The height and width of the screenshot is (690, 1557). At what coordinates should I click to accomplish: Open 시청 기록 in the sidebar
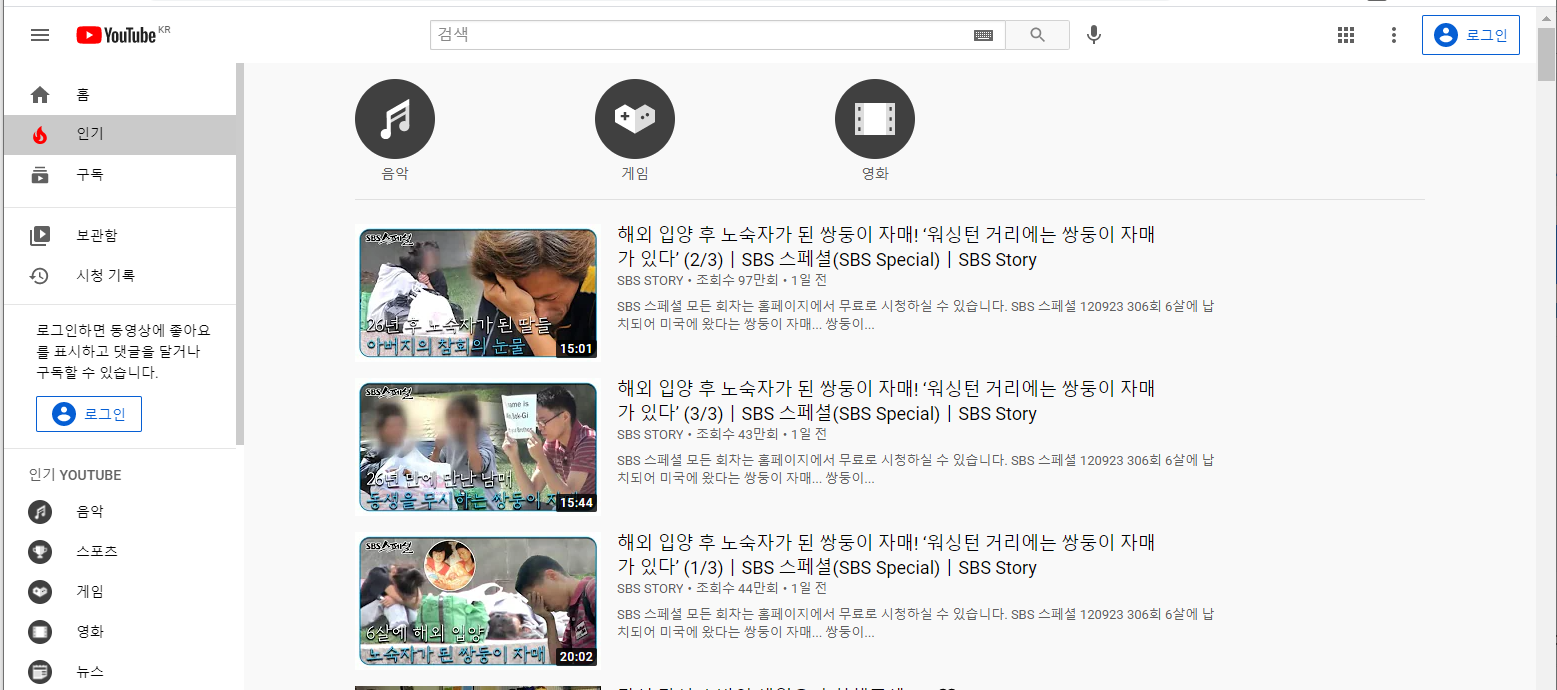coord(120,276)
